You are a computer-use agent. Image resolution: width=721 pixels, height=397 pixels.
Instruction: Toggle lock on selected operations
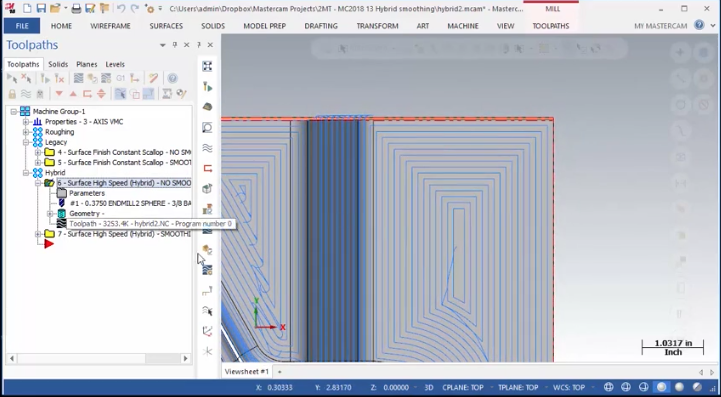click(x=12, y=94)
